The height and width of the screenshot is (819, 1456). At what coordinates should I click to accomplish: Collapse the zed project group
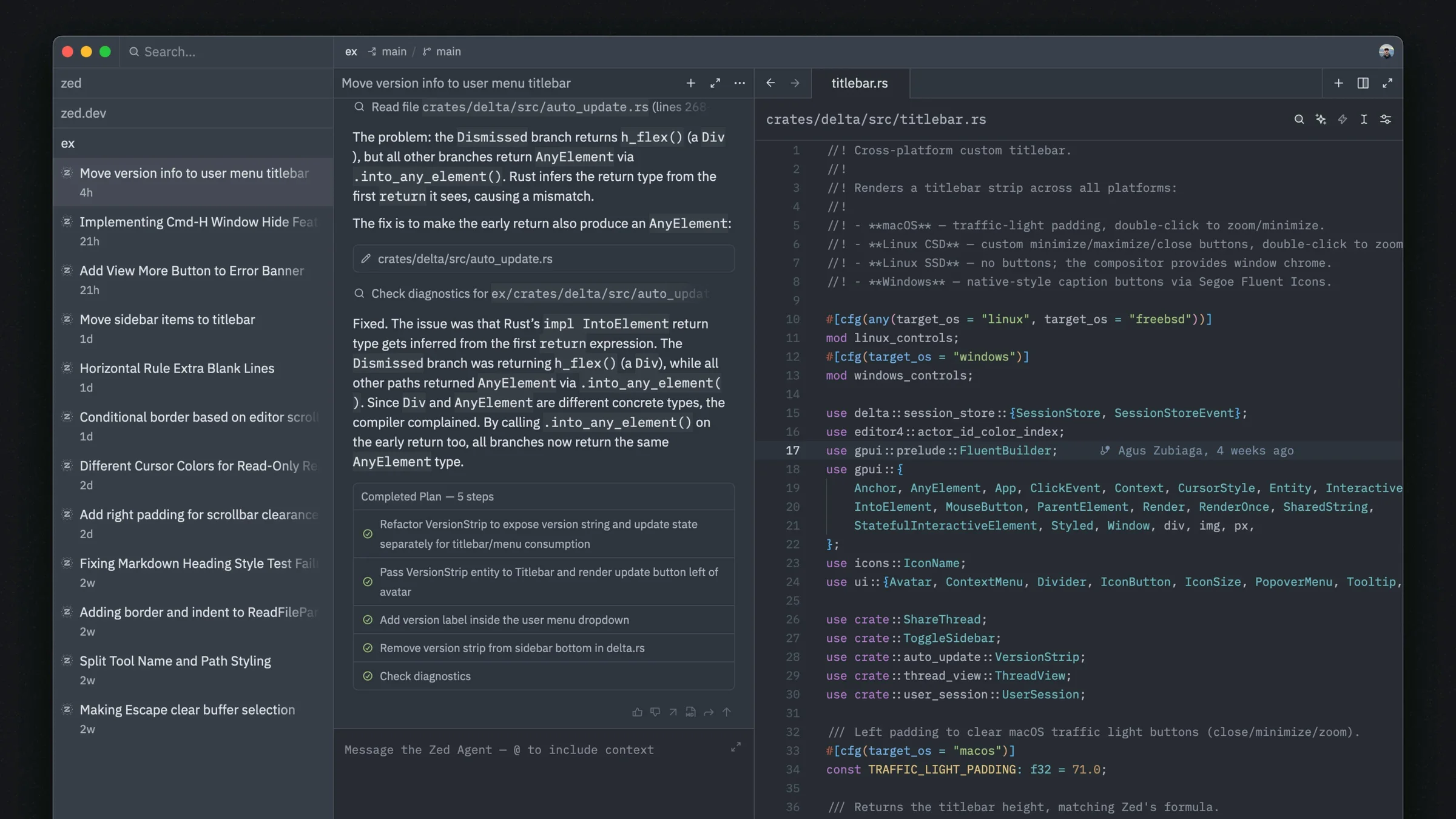coord(193,83)
